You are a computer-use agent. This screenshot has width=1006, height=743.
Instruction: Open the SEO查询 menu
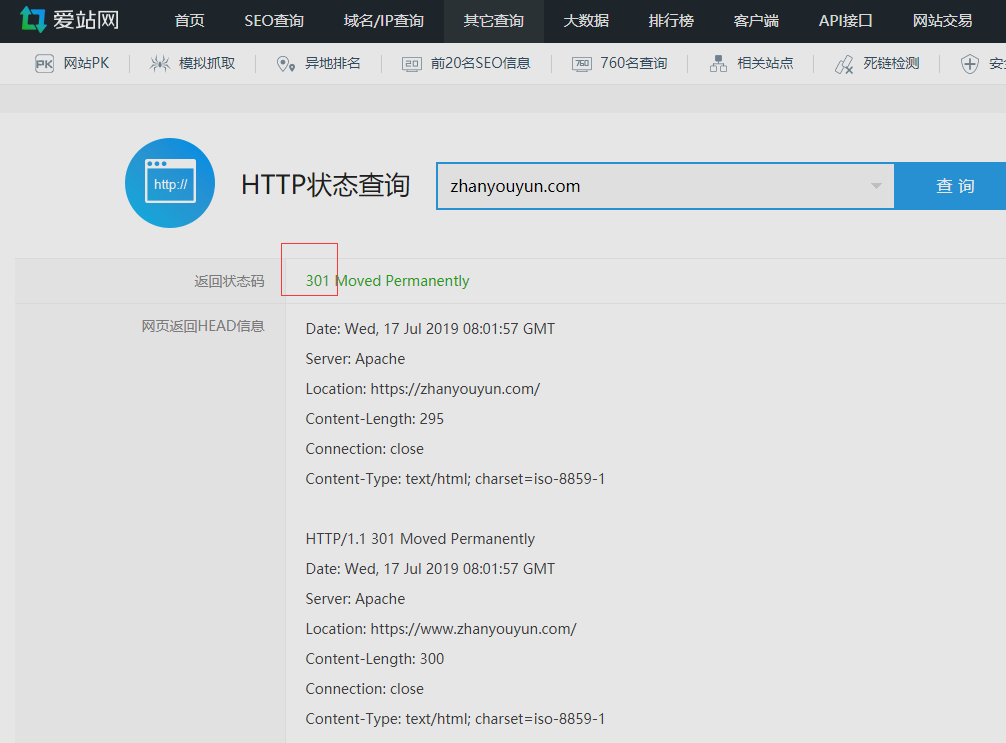[274, 21]
